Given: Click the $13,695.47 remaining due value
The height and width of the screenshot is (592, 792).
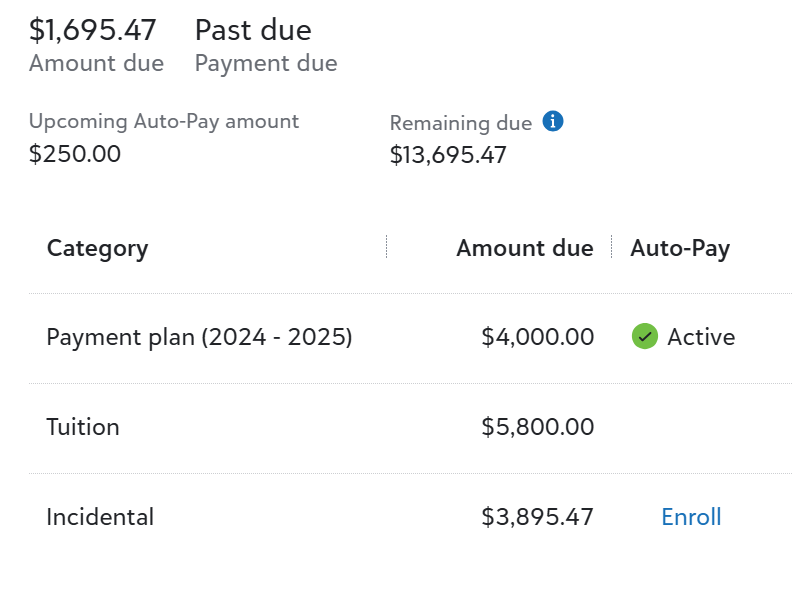Looking at the screenshot, I should [448, 155].
